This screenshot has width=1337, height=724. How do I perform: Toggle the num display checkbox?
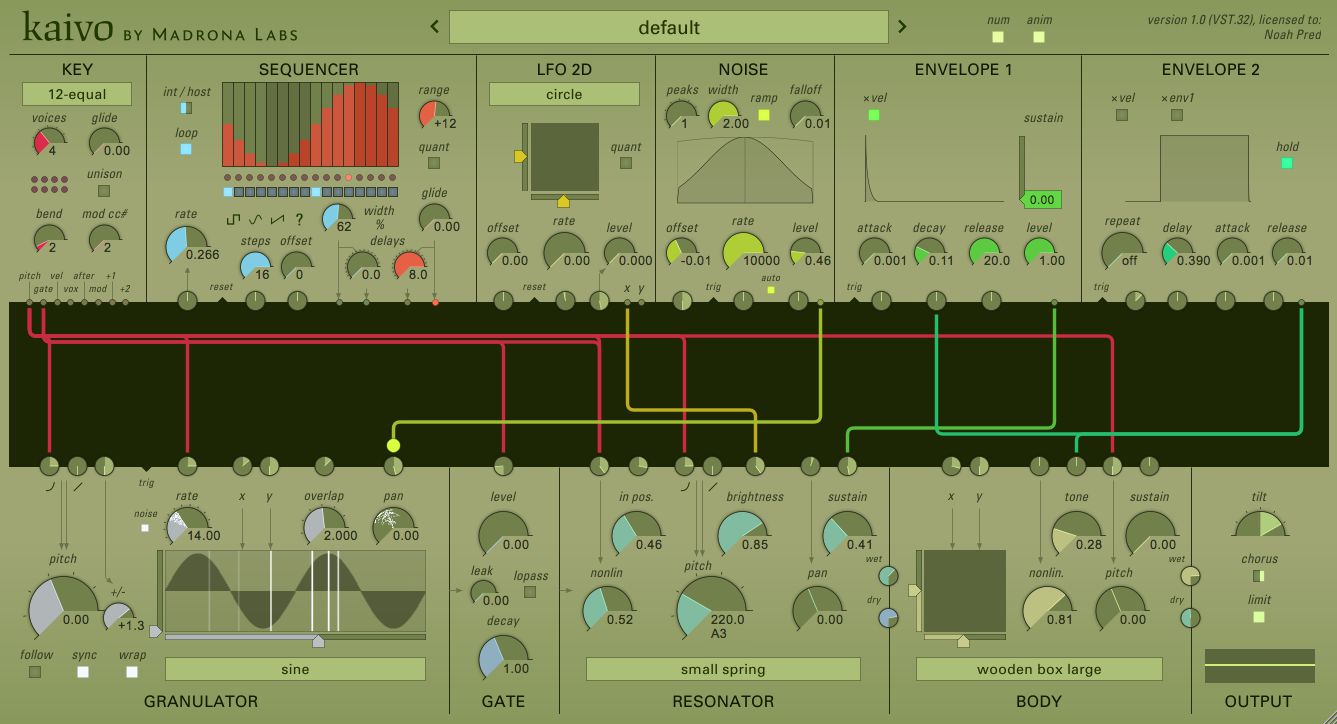(998, 38)
